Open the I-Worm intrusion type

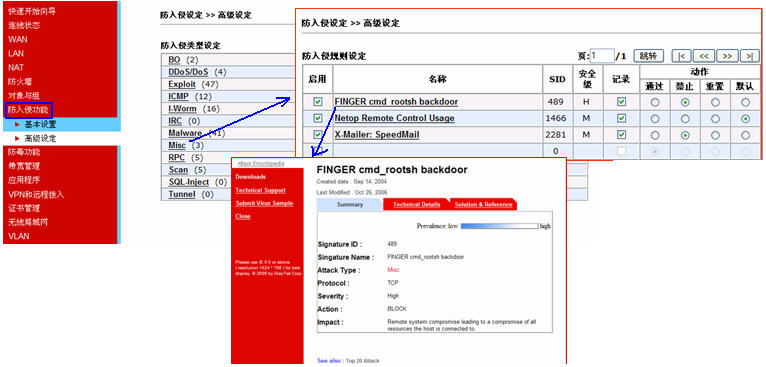(182, 108)
